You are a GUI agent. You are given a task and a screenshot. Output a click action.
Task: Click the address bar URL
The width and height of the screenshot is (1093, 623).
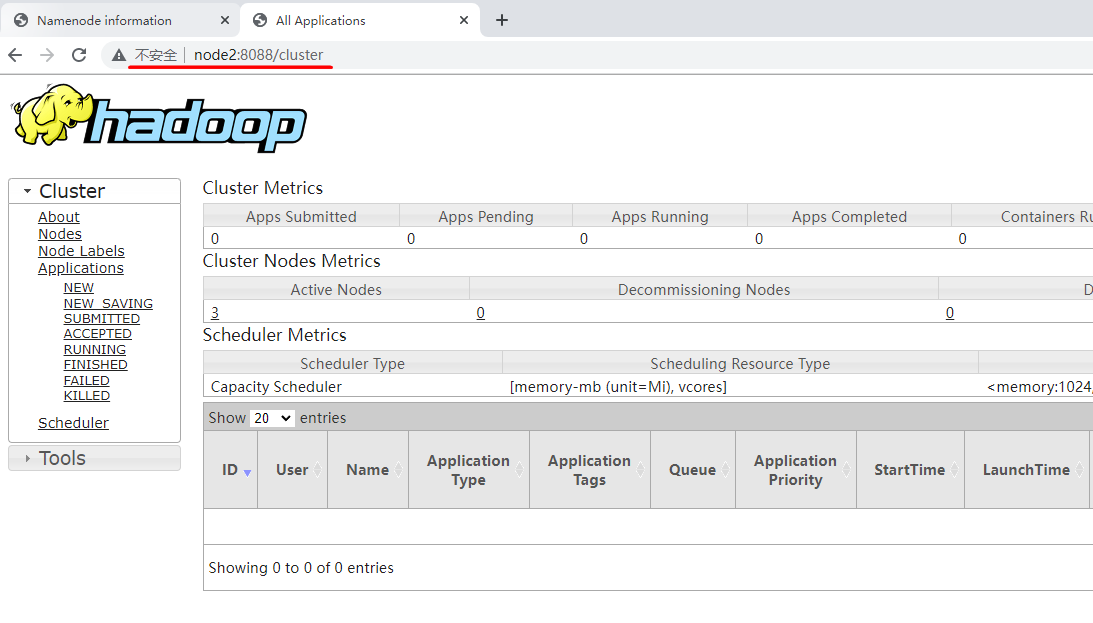tap(258, 55)
